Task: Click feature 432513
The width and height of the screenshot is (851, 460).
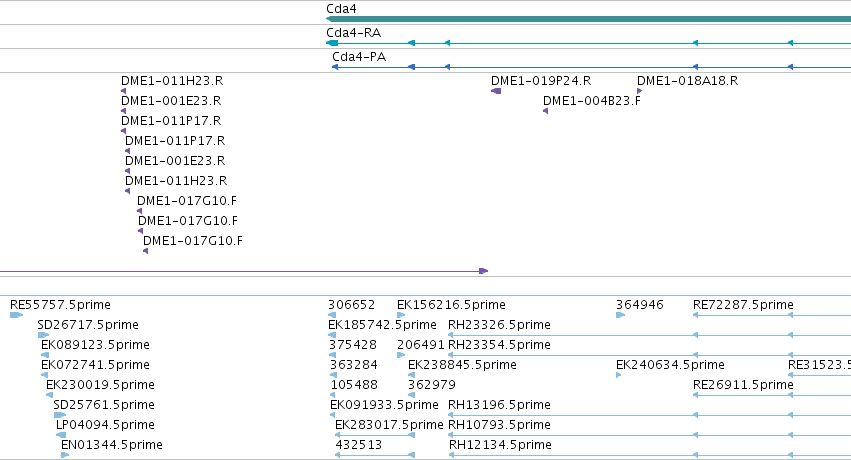Action: point(359,445)
